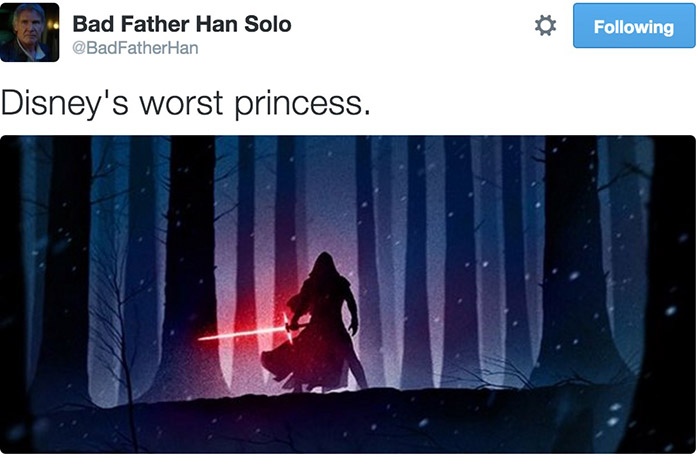The height and width of the screenshot is (458, 700).
Task: Click Bad Father Han Solo's profile avatar
Action: [30, 31]
